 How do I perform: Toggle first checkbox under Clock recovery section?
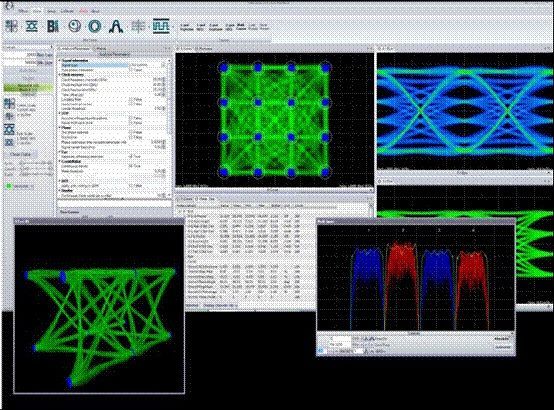[x=131, y=100]
